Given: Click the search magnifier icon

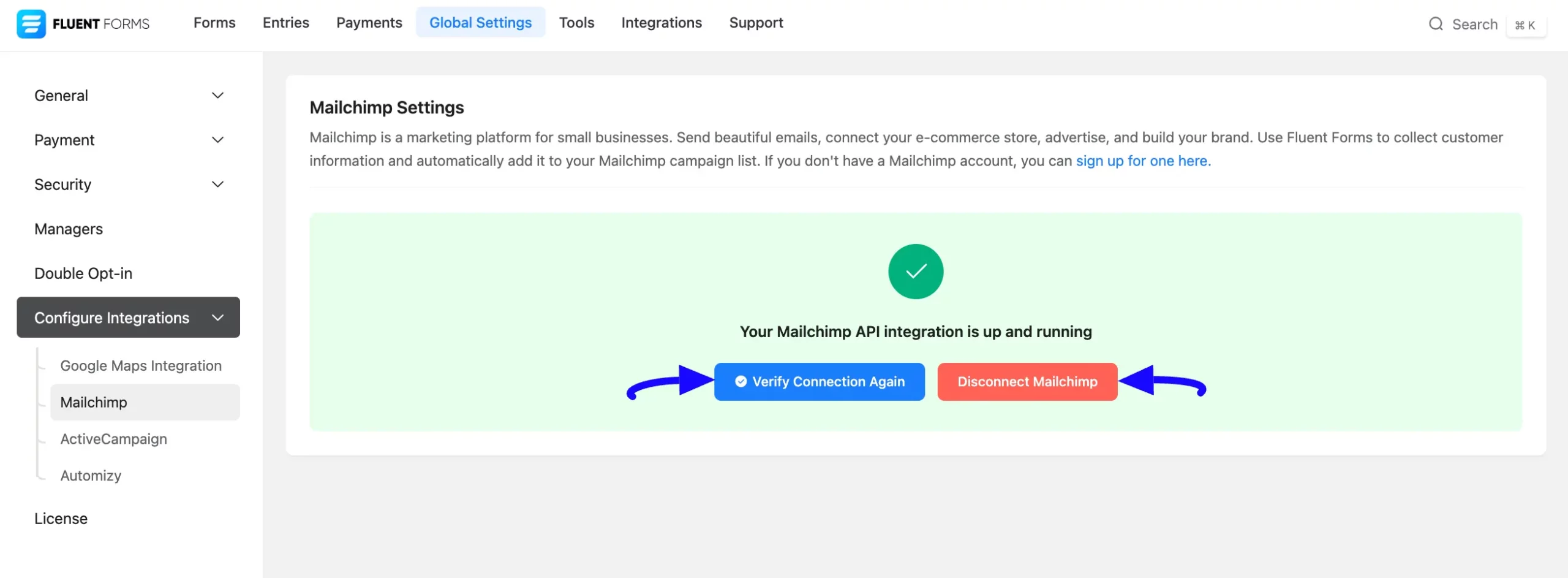Looking at the screenshot, I should [x=1436, y=24].
